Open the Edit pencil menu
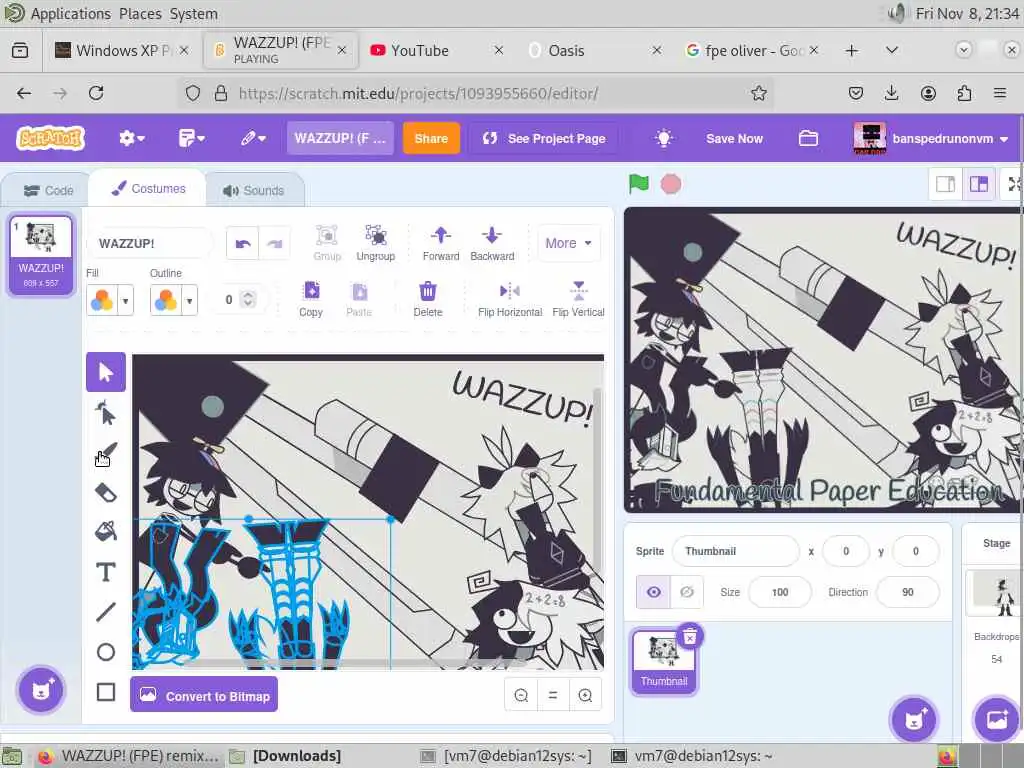Viewport: 1024px width, 768px height. [x=253, y=138]
